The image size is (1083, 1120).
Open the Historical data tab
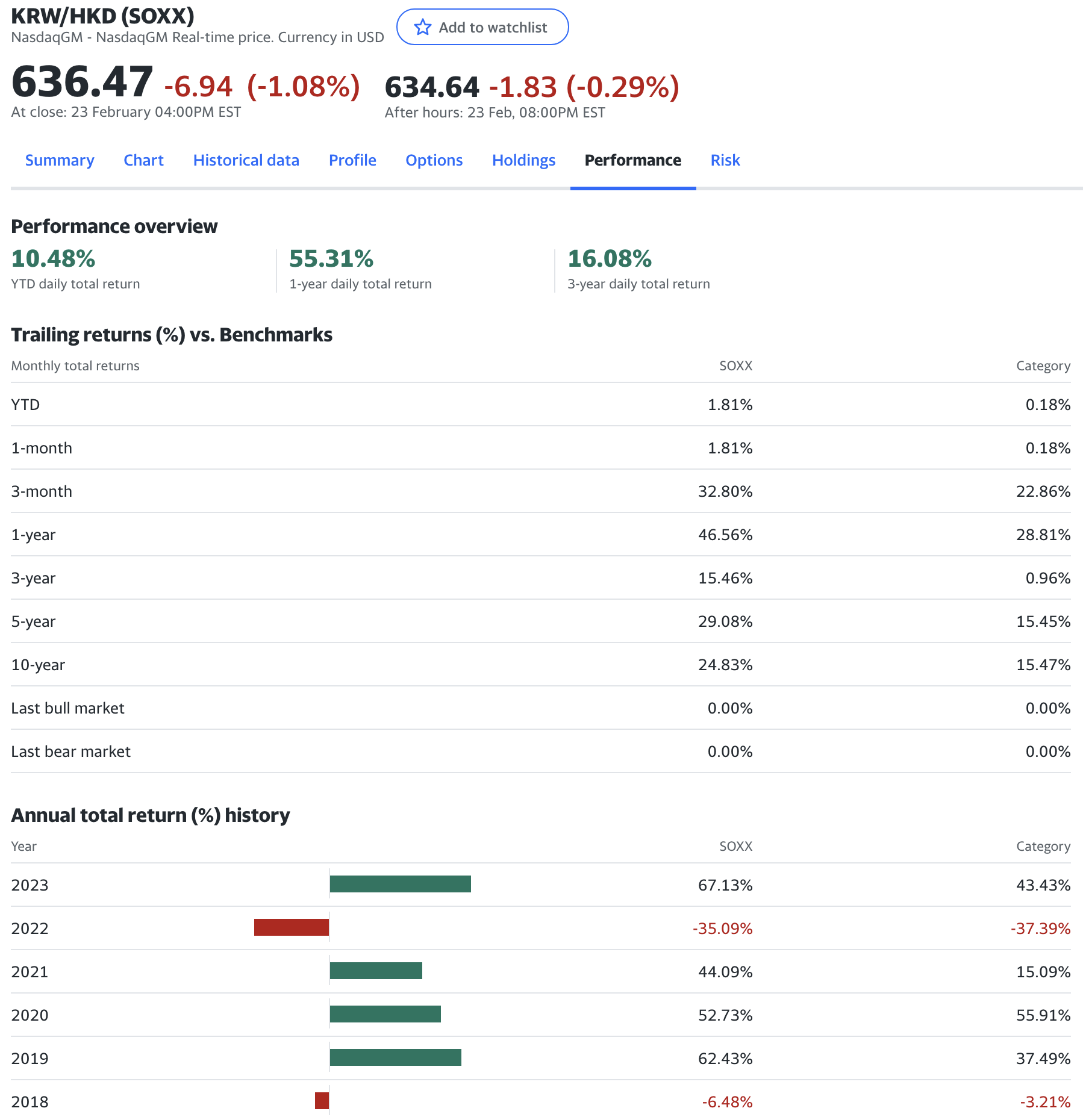246,160
